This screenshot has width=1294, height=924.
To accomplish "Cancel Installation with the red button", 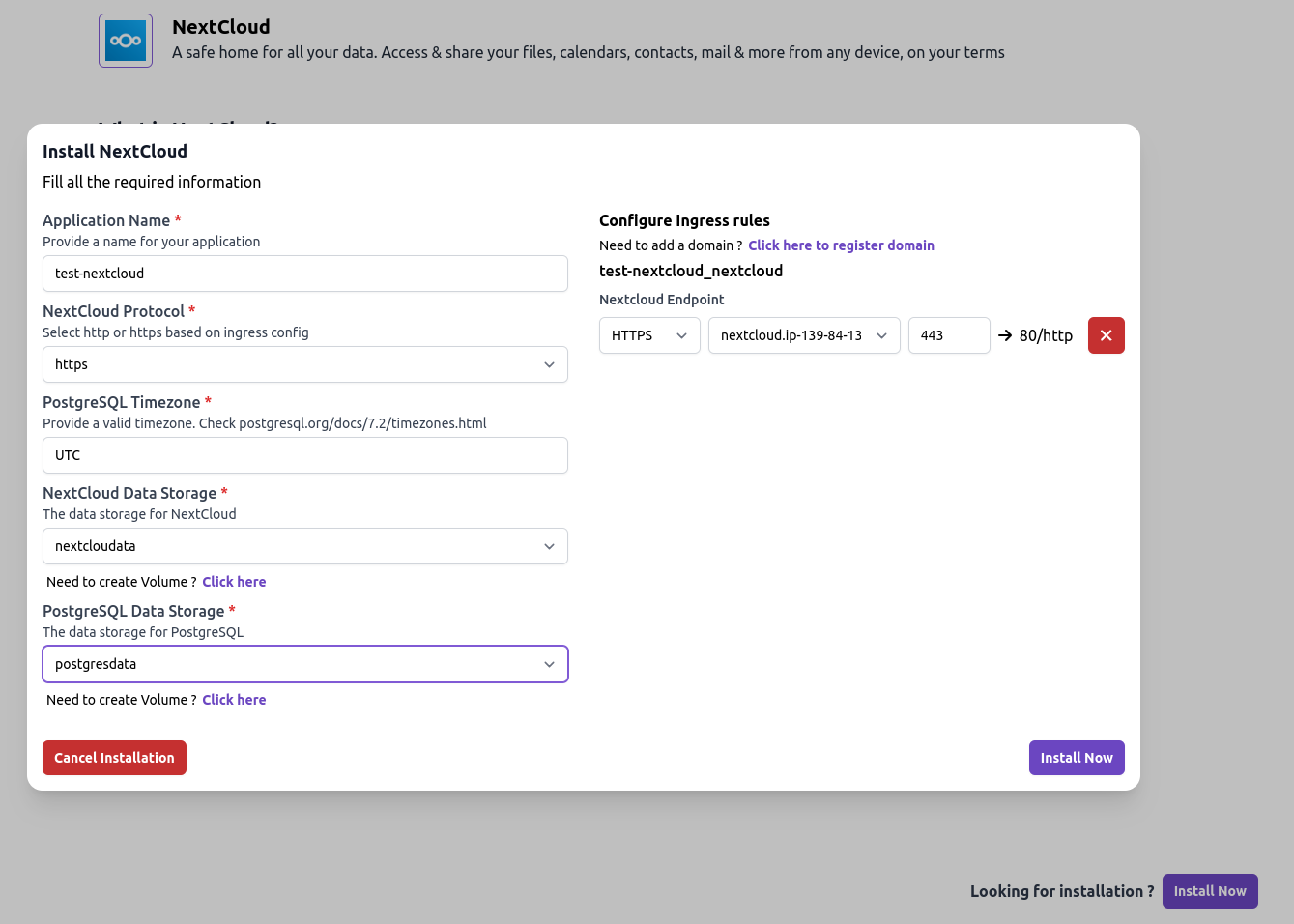I will click(114, 758).
